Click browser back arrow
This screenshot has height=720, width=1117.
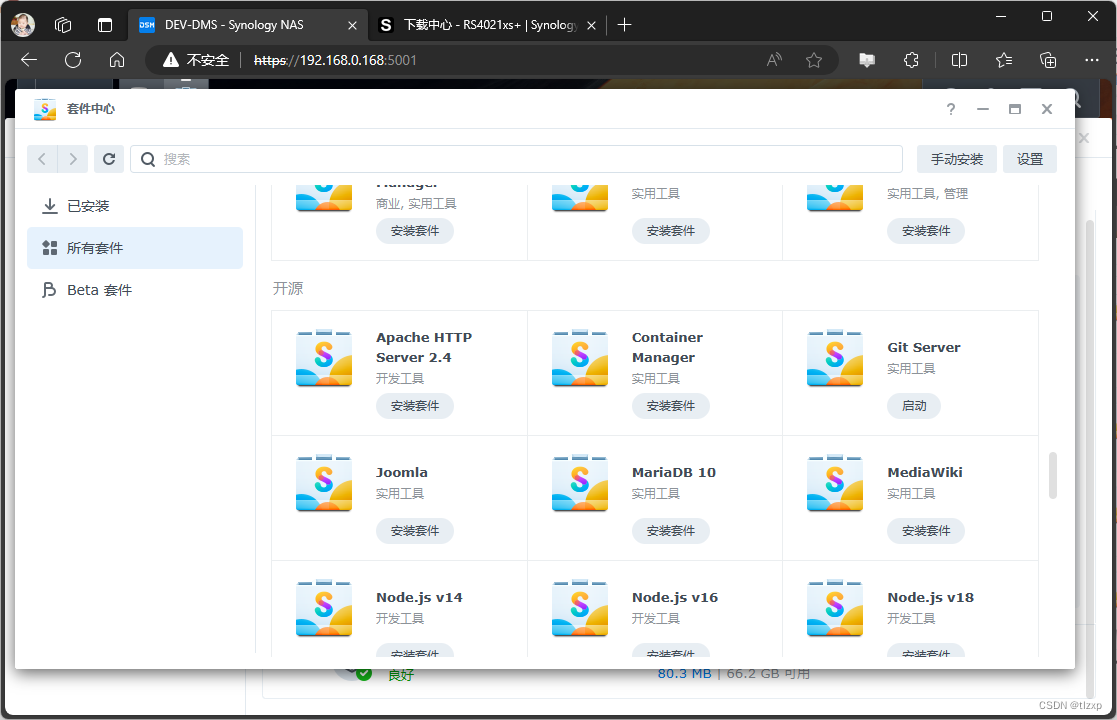point(29,60)
